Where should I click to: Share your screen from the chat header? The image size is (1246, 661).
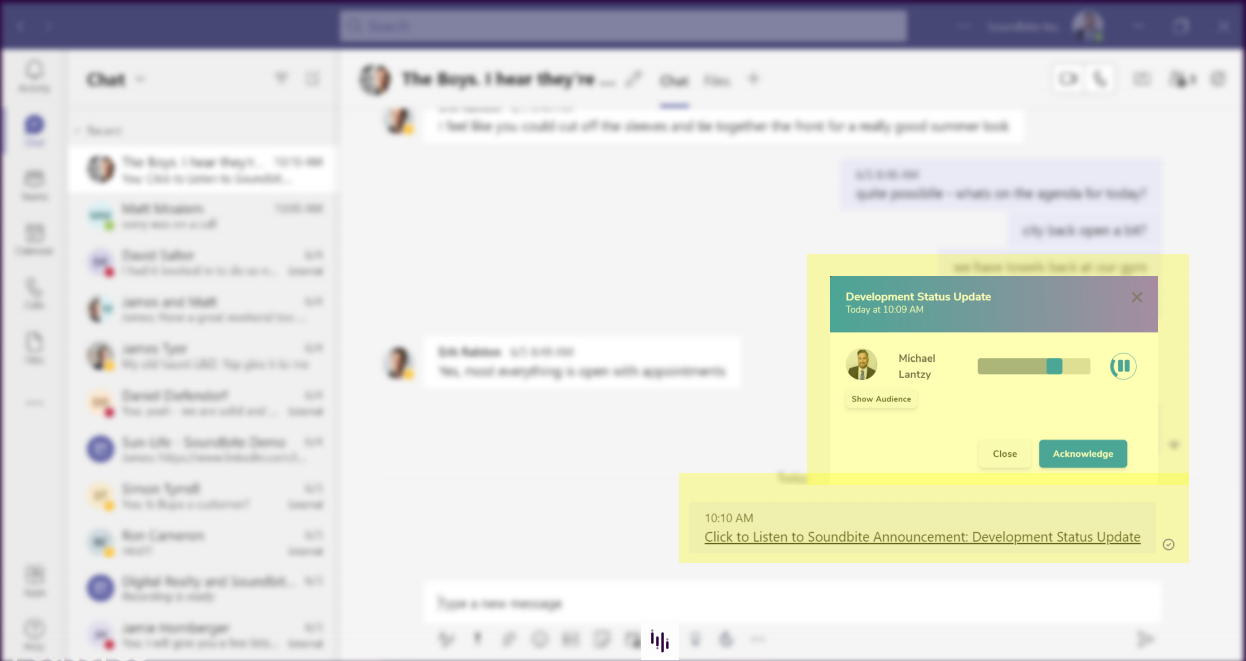1141,79
